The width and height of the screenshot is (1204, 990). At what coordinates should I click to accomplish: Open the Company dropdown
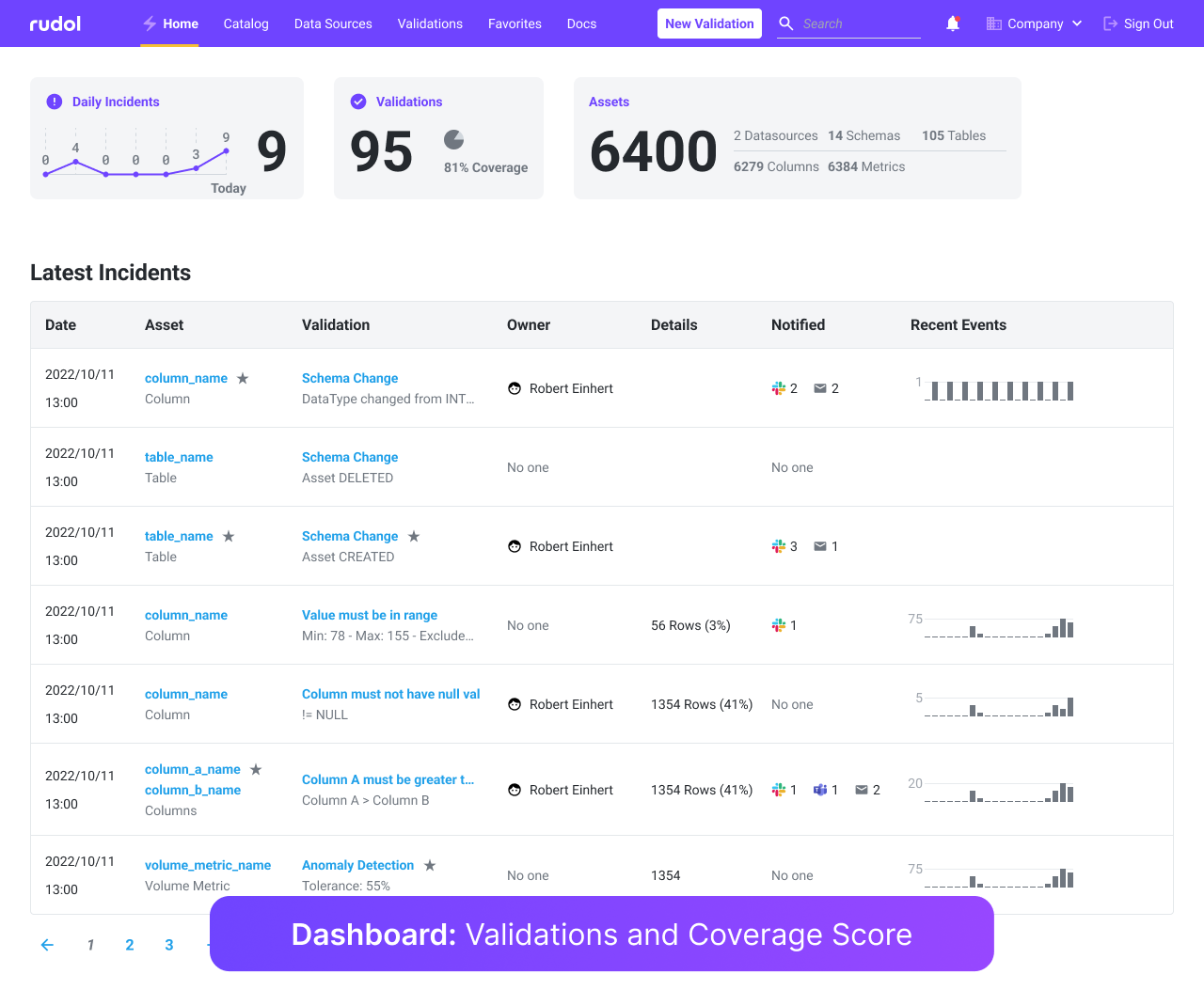pyautogui.click(x=1034, y=24)
